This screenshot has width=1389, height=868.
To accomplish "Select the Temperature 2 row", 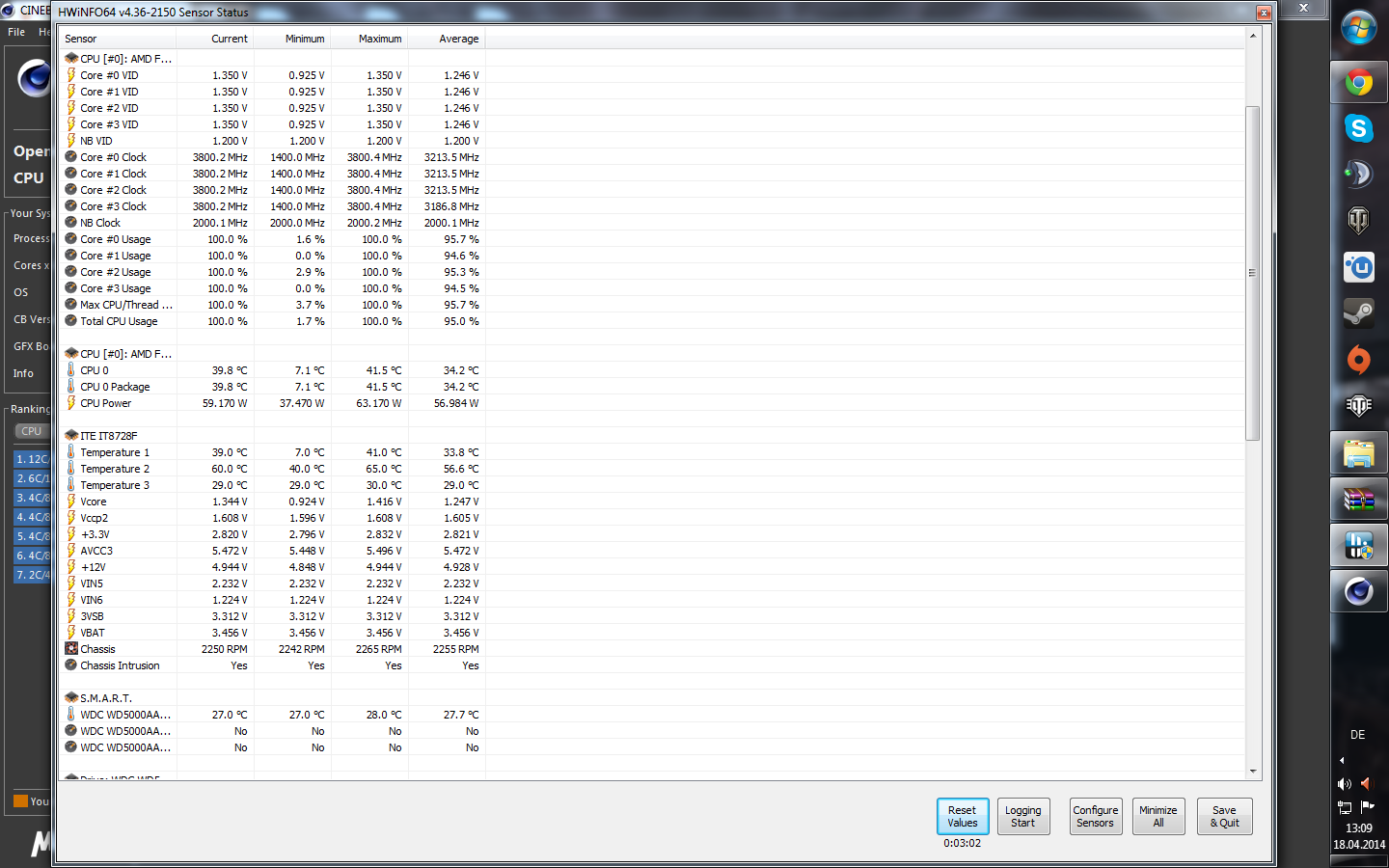I will point(272,469).
